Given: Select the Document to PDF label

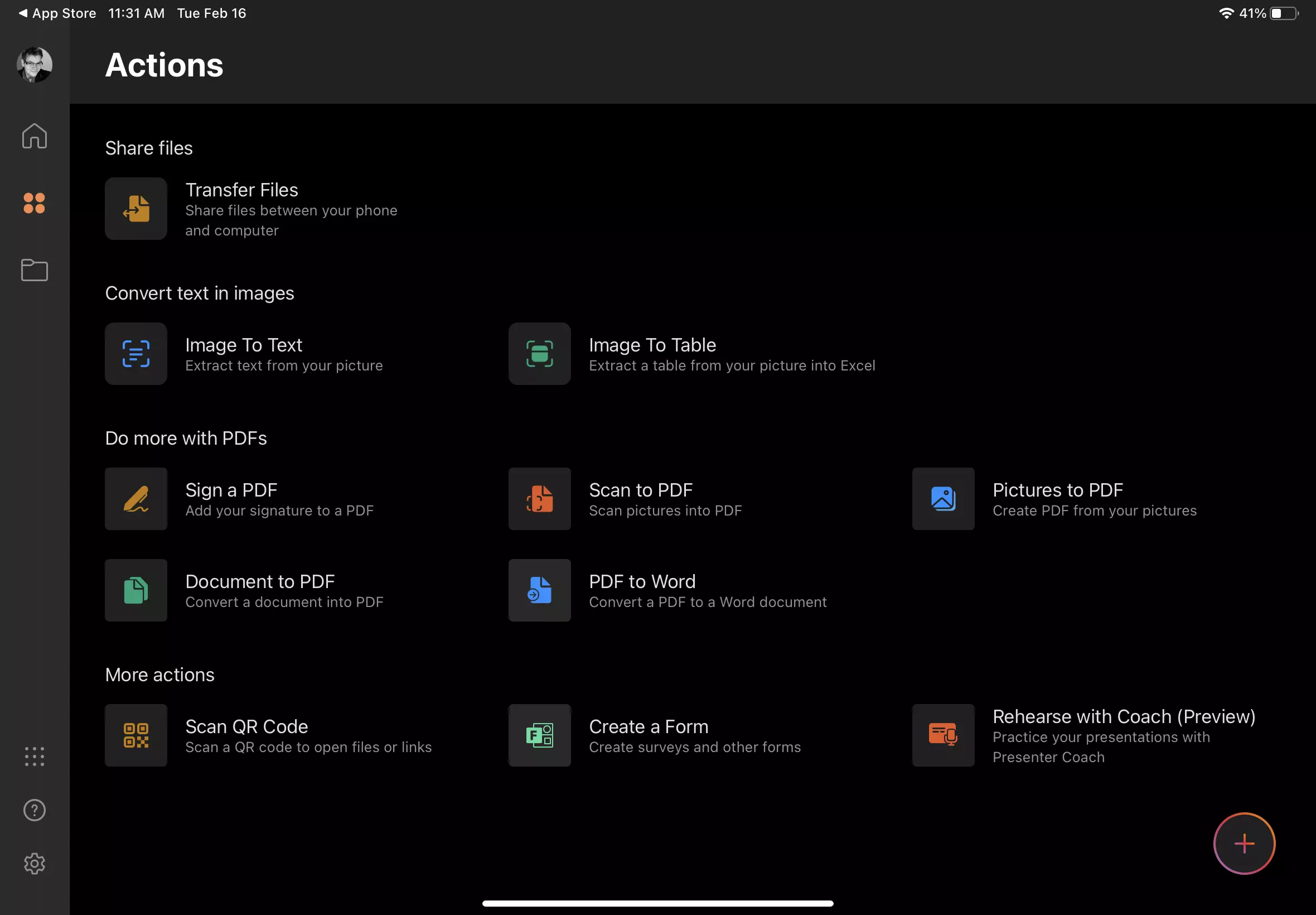Looking at the screenshot, I should [260, 582].
